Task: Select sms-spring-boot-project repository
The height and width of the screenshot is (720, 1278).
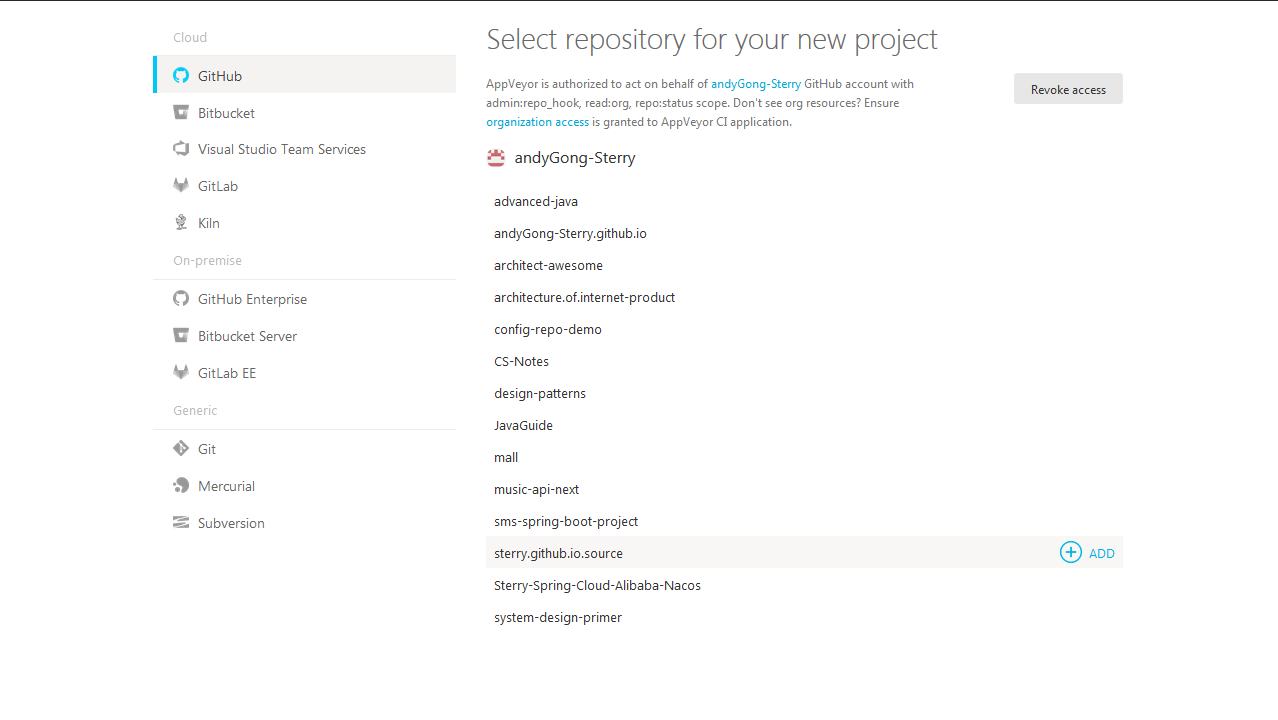Action: (x=804, y=521)
